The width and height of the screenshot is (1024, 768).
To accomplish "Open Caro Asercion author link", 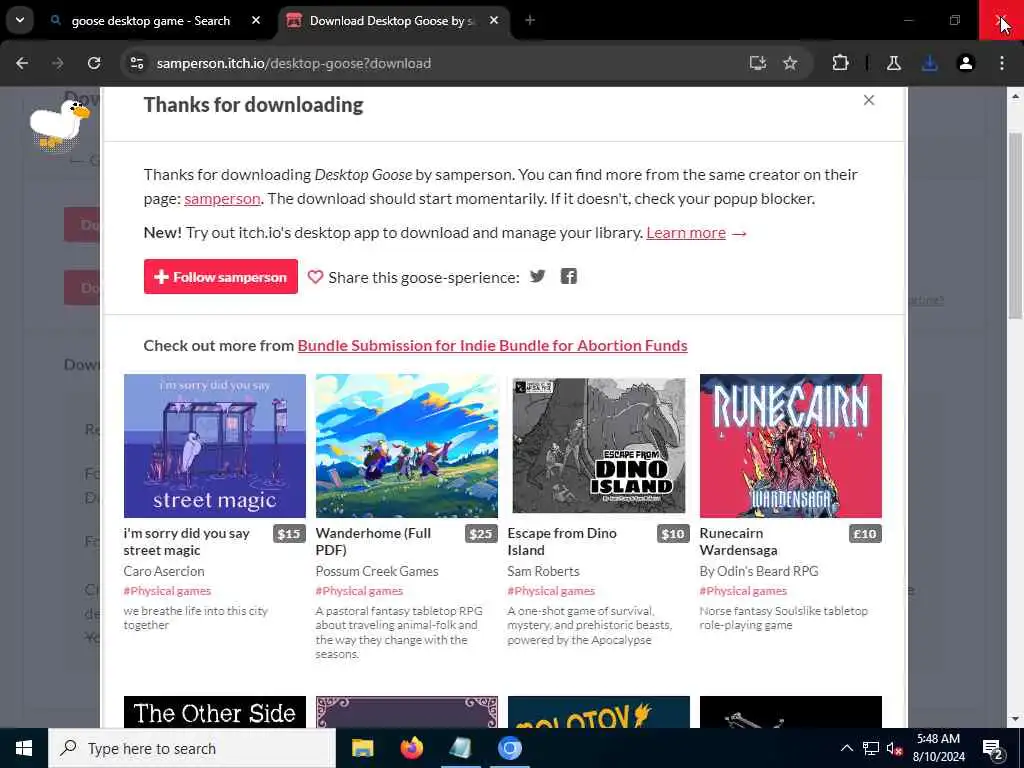I will (x=164, y=571).
